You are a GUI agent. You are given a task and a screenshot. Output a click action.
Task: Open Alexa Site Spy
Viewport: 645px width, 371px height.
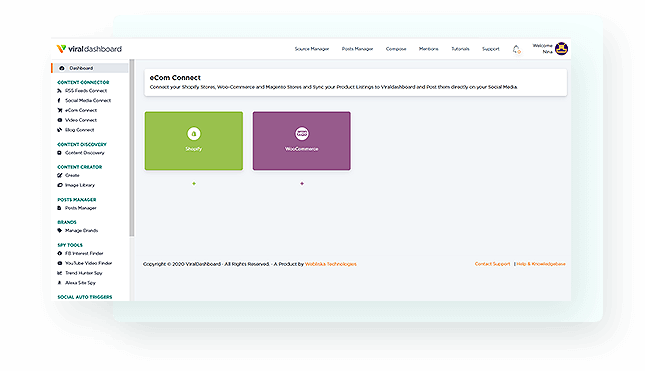[x=77, y=283]
